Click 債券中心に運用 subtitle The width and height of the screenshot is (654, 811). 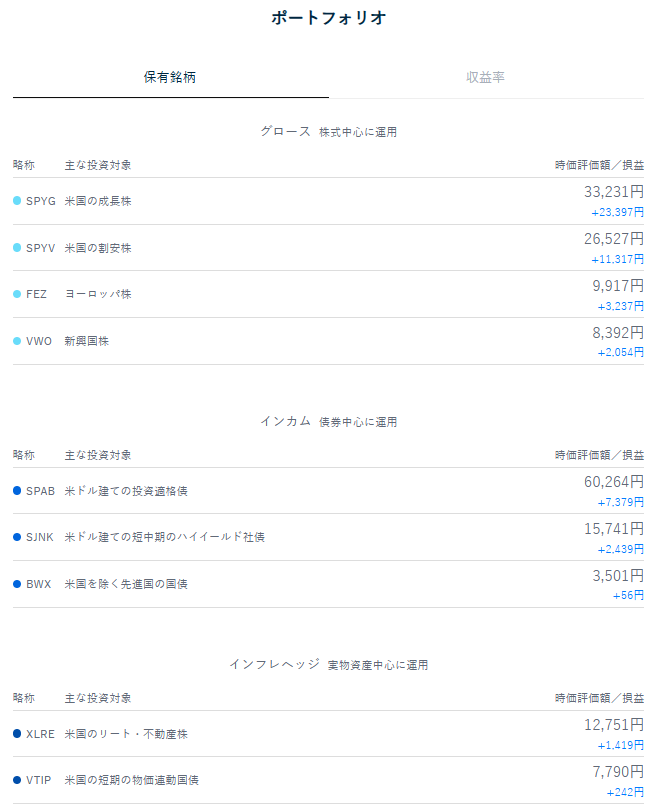coord(358,423)
